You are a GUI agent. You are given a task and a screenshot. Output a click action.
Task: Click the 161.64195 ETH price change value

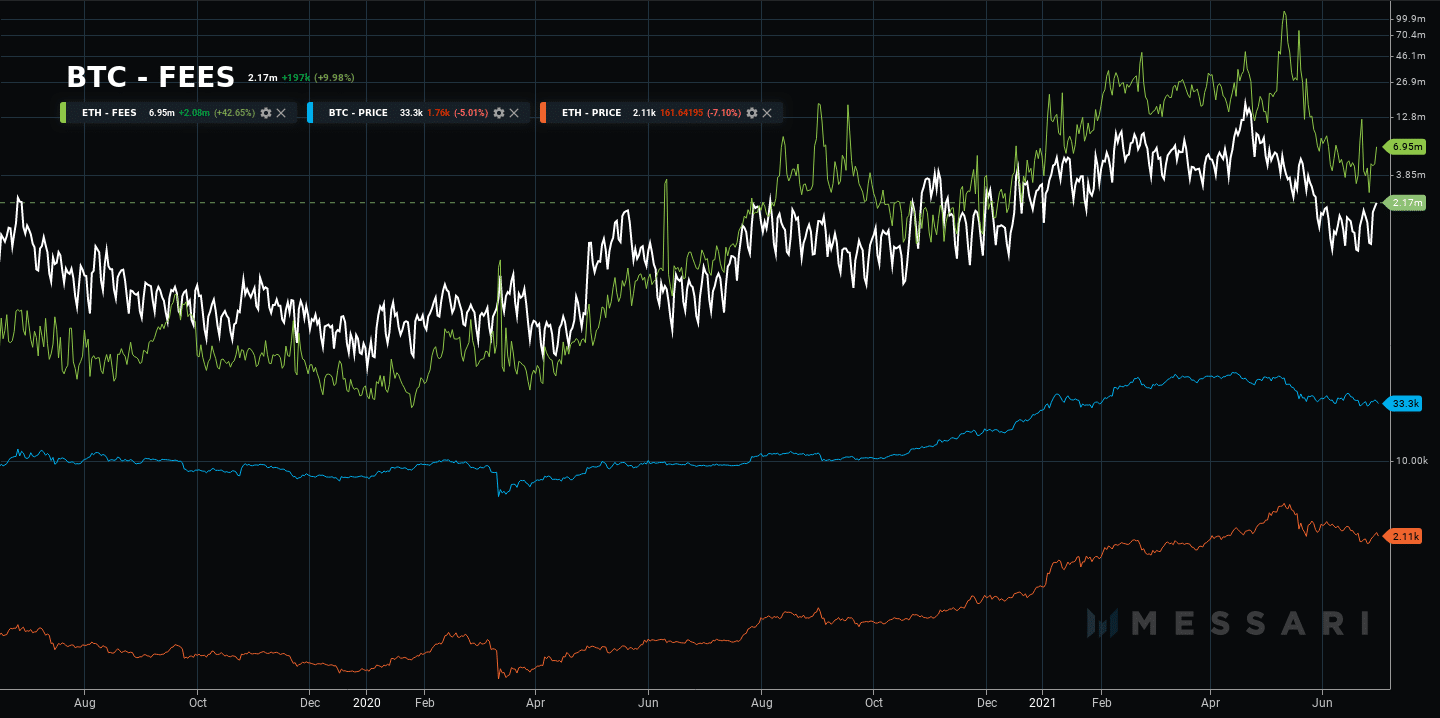[681, 113]
